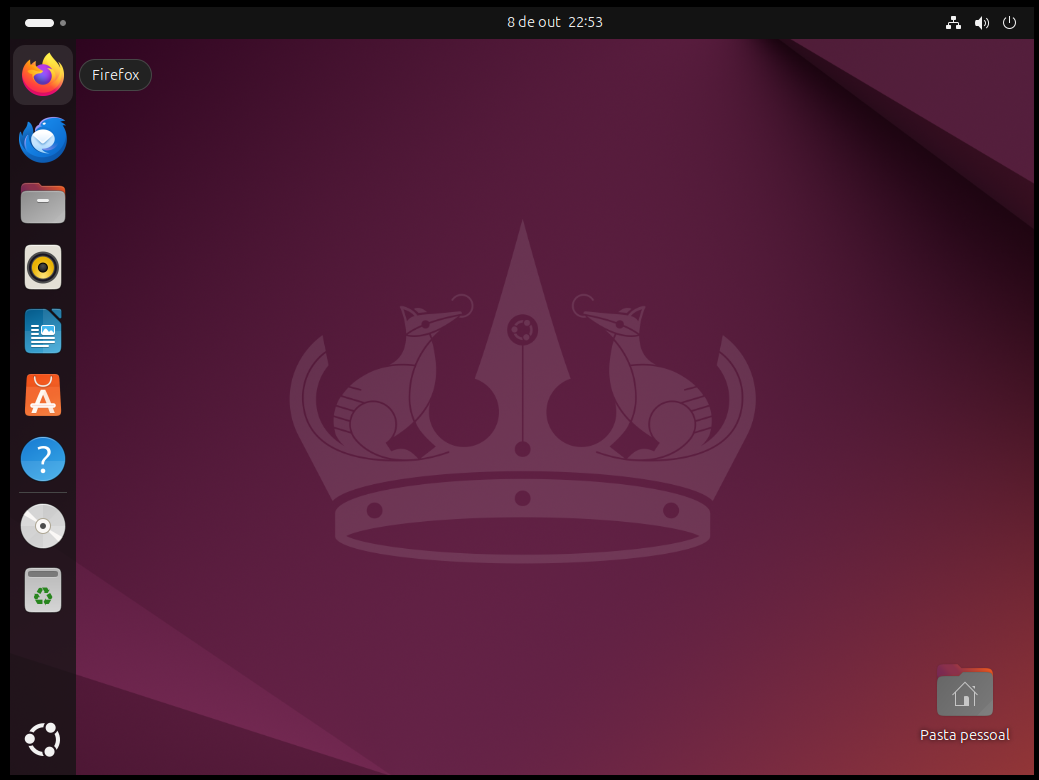Image resolution: width=1039 pixels, height=780 pixels.
Task: Click the date and time to open calendar
Action: click(554, 21)
